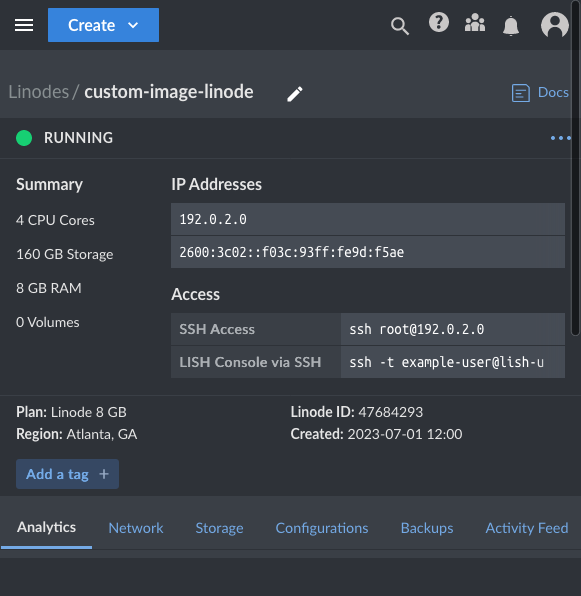Switch to the Network tab
This screenshot has width=581, height=596.
pyautogui.click(x=136, y=528)
